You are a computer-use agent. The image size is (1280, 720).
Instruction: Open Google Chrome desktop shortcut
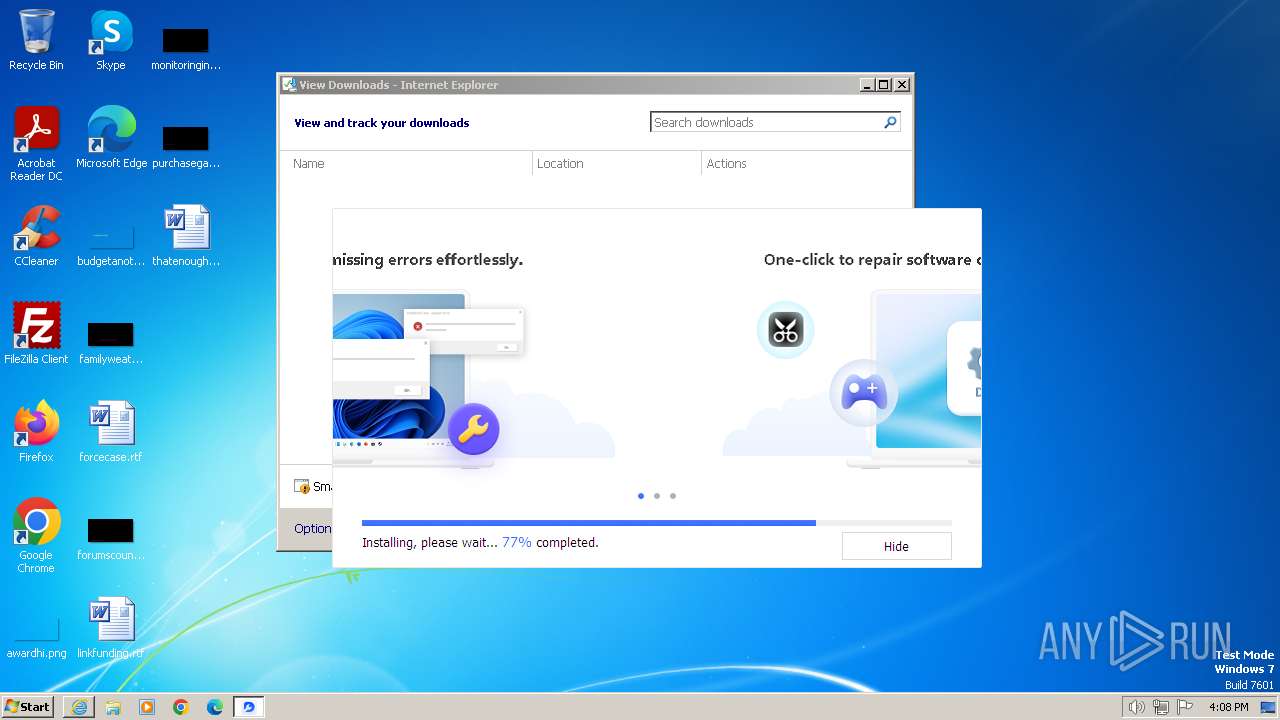click(36, 535)
